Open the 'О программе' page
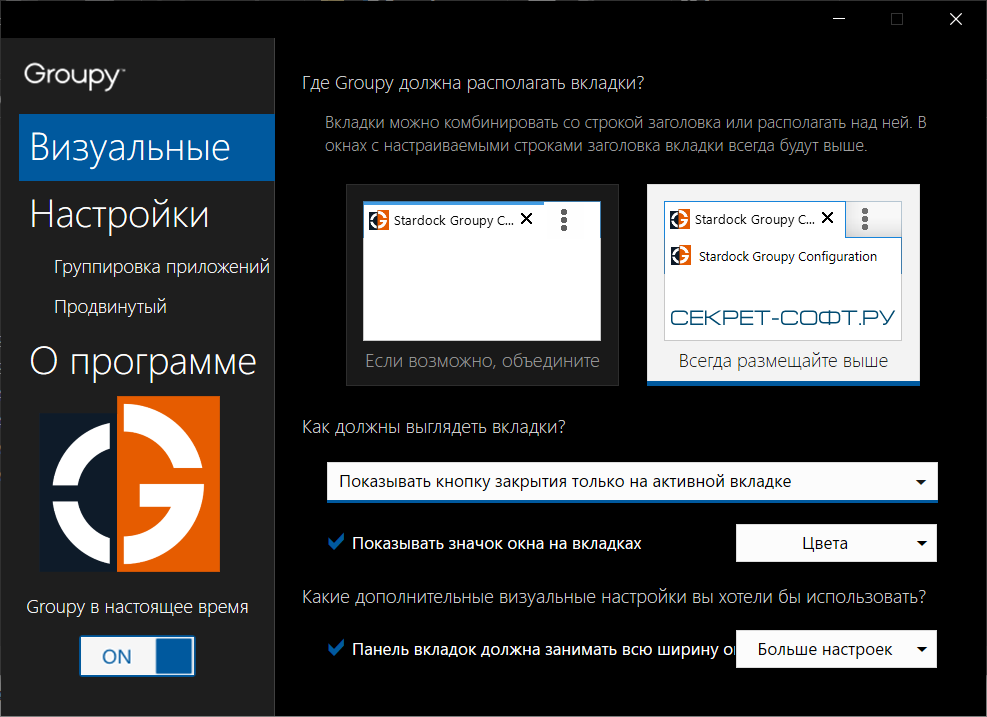This screenshot has height=717, width=987. pos(143,361)
